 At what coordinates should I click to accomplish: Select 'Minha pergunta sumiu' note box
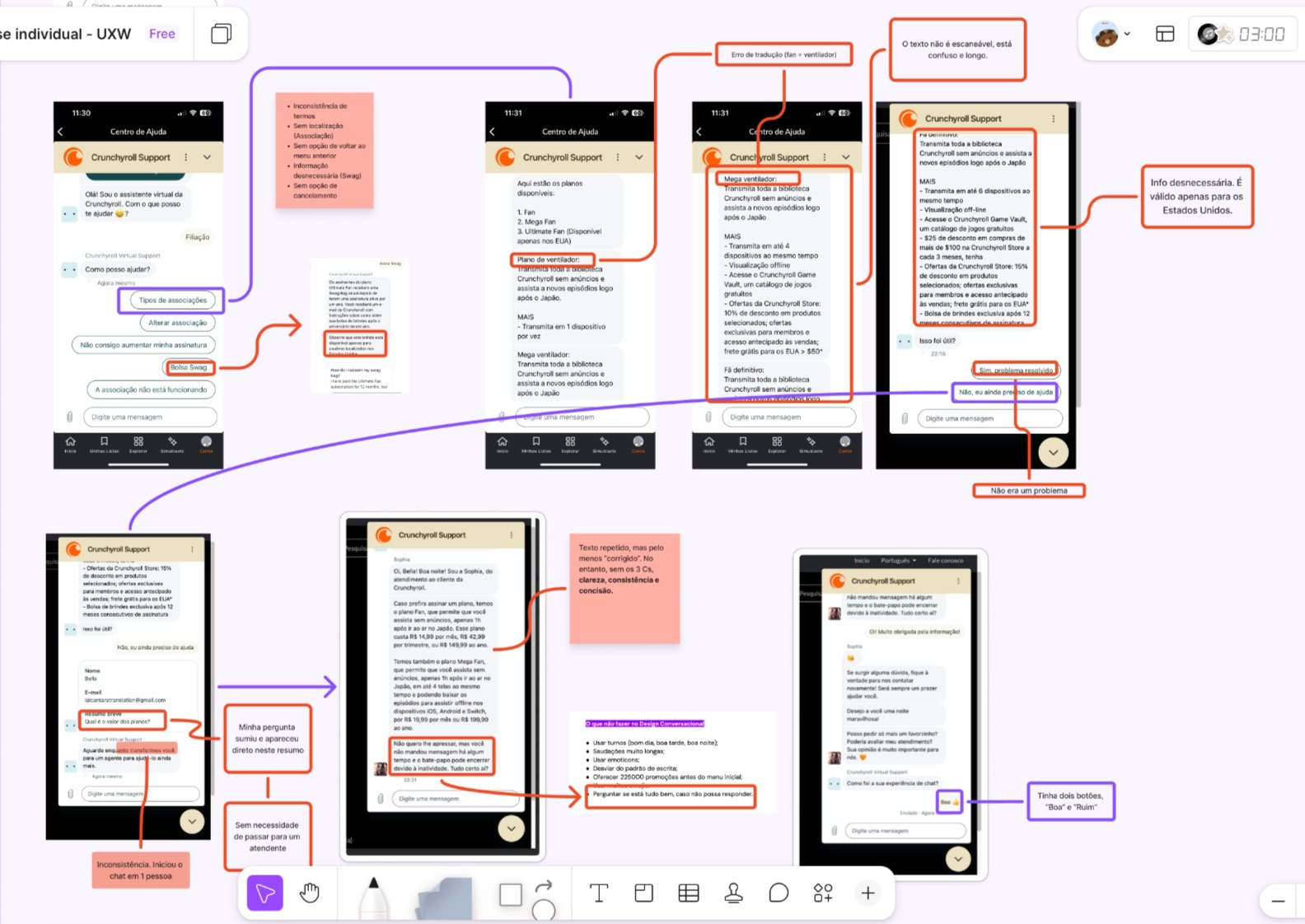click(x=268, y=739)
